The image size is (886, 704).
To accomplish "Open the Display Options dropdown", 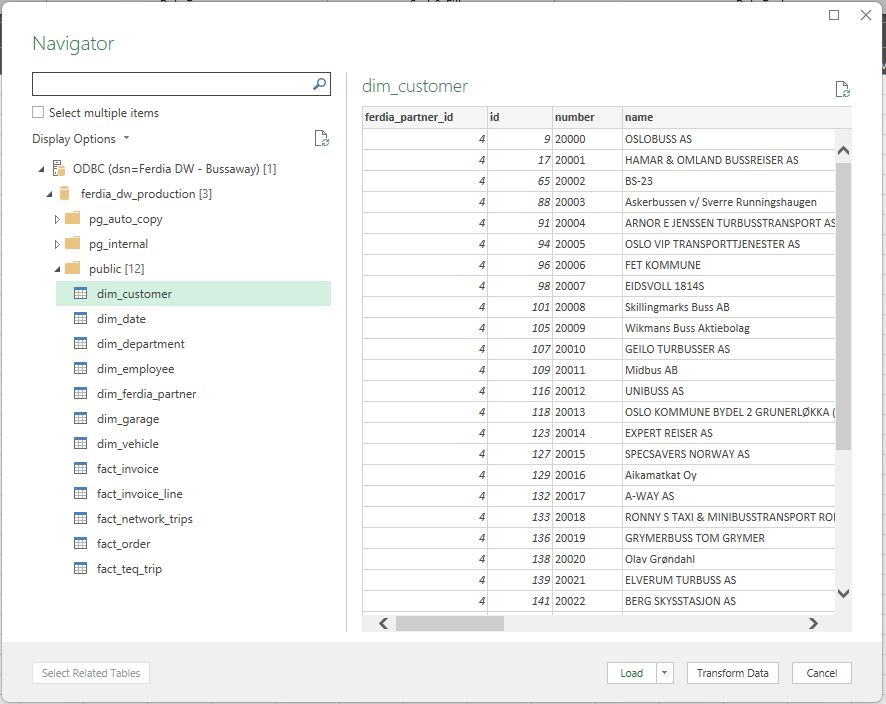I will click(81, 138).
